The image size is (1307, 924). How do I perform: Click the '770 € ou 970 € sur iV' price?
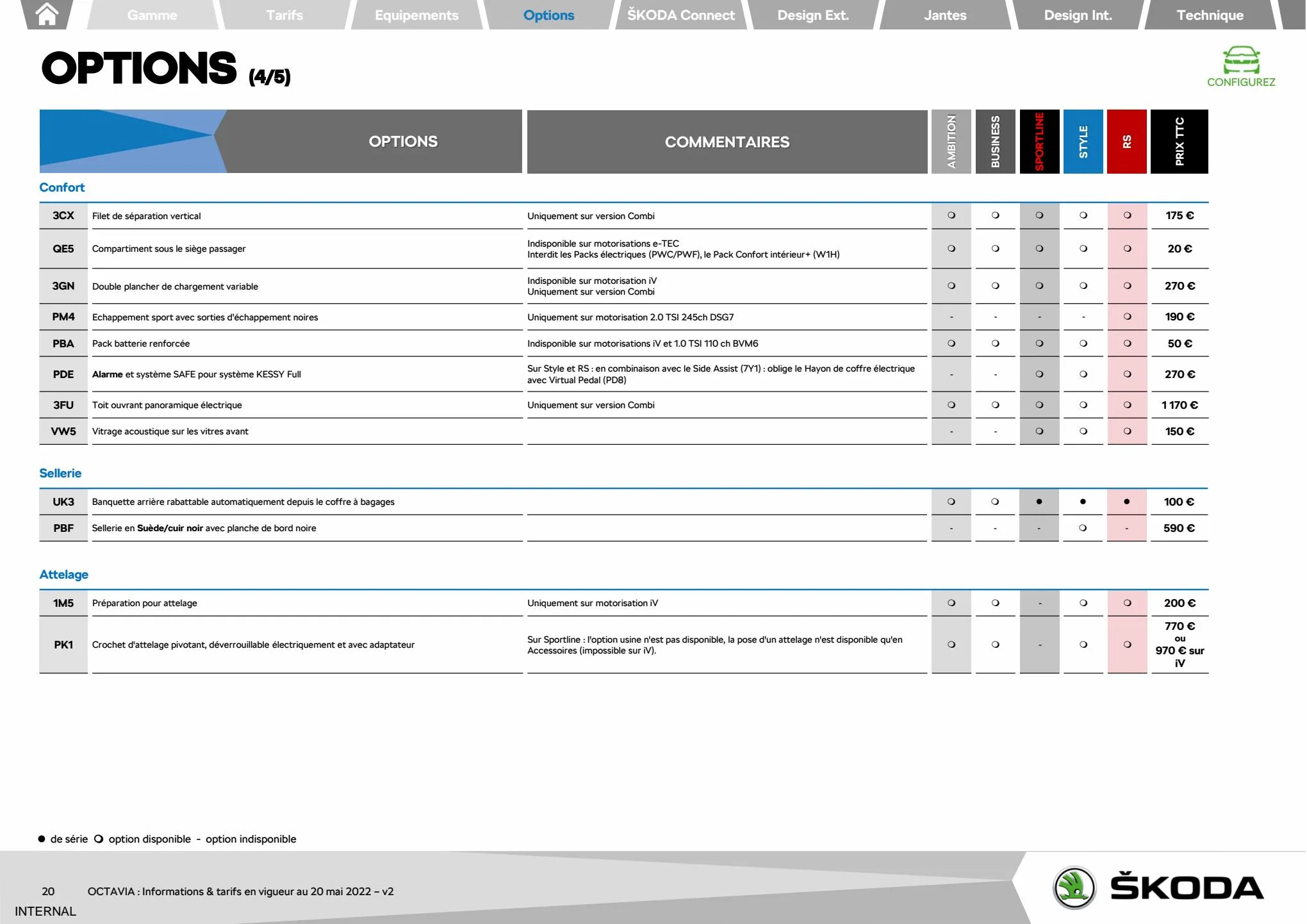coord(1180,645)
